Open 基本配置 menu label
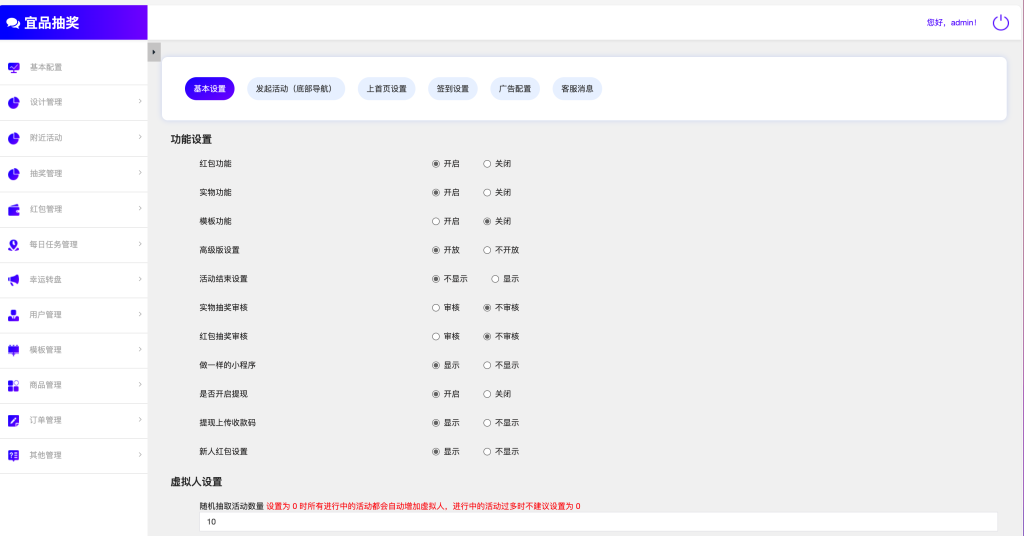Viewport: 1024px width, 536px height. tap(46, 67)
